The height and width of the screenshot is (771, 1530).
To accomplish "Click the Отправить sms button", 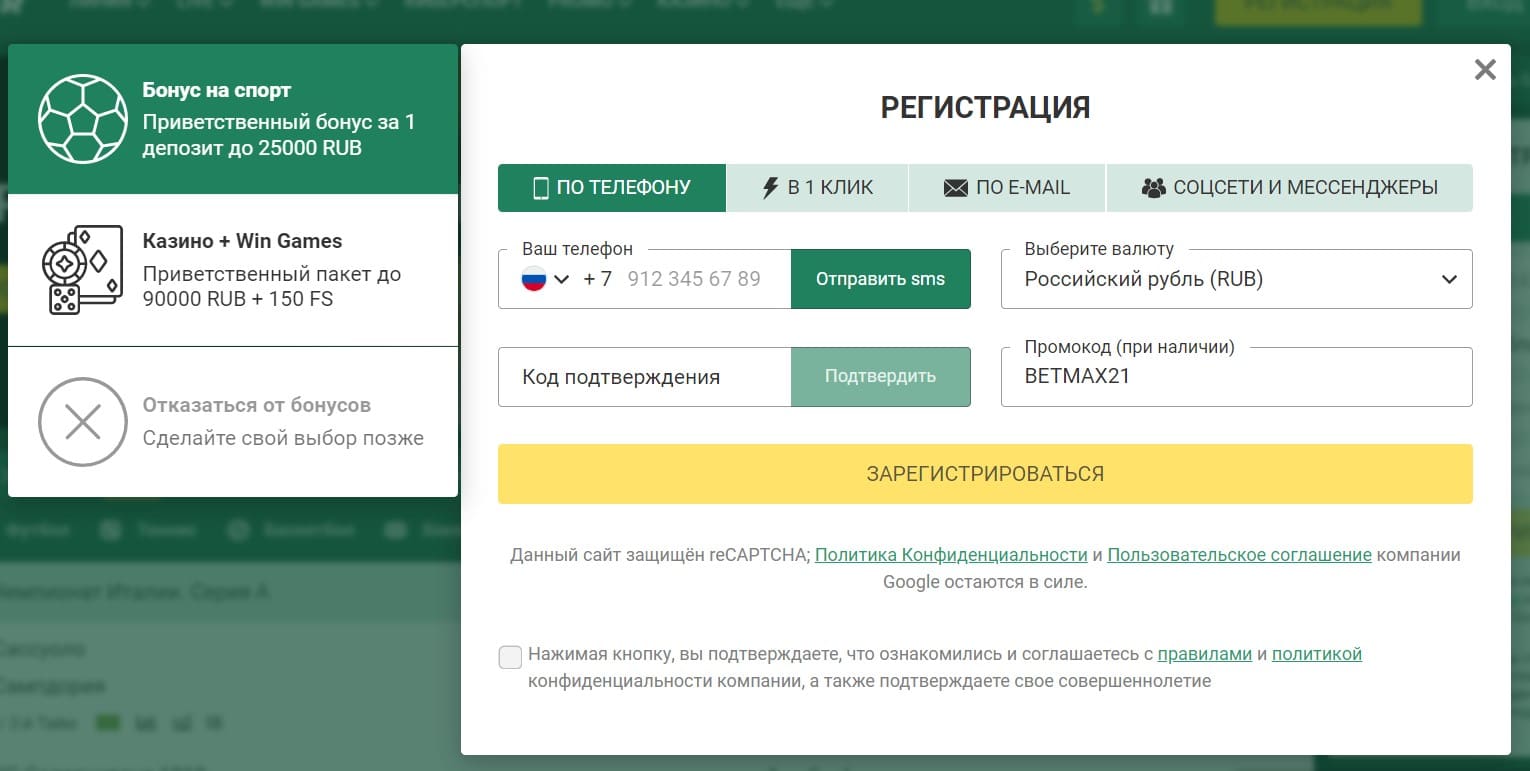I will point(880,278).
